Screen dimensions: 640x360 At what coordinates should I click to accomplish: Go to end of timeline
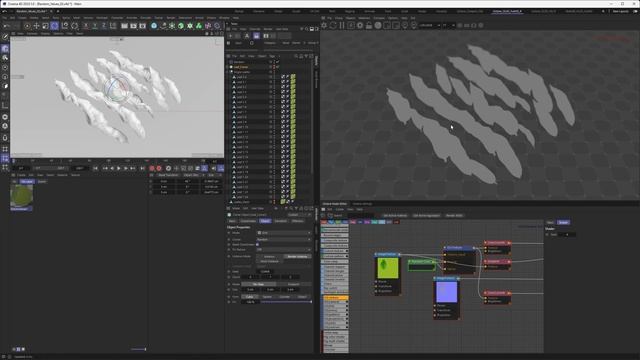[142, 168]
